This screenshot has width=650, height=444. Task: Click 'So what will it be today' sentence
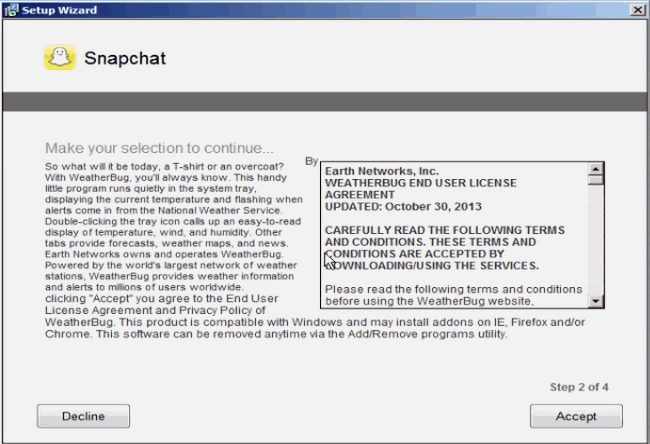[165, 166]
